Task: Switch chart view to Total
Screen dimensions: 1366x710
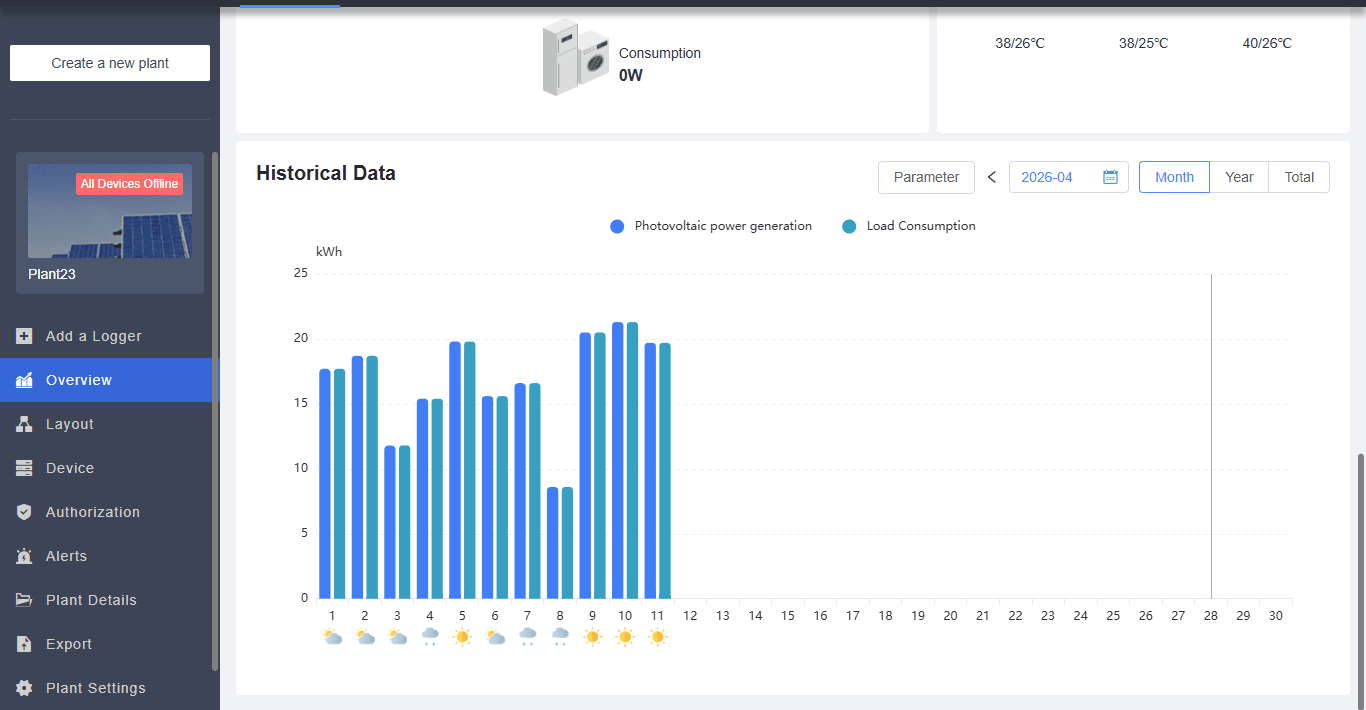Action: coord(1298,177)
